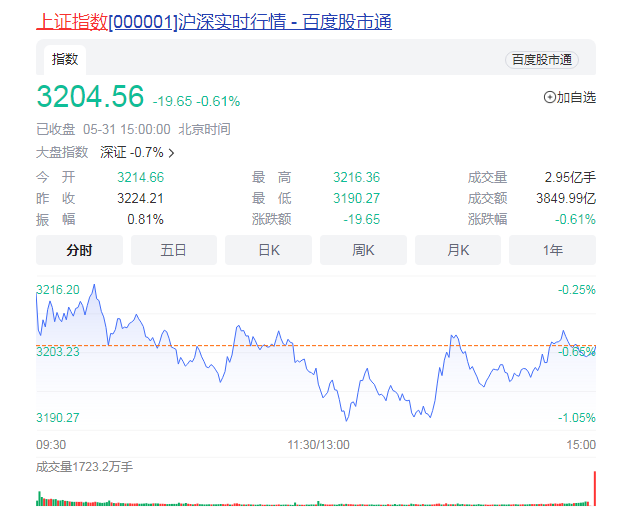Click the 百度股市通 badge button
The image size is (621, 519).
click(542, 60)
